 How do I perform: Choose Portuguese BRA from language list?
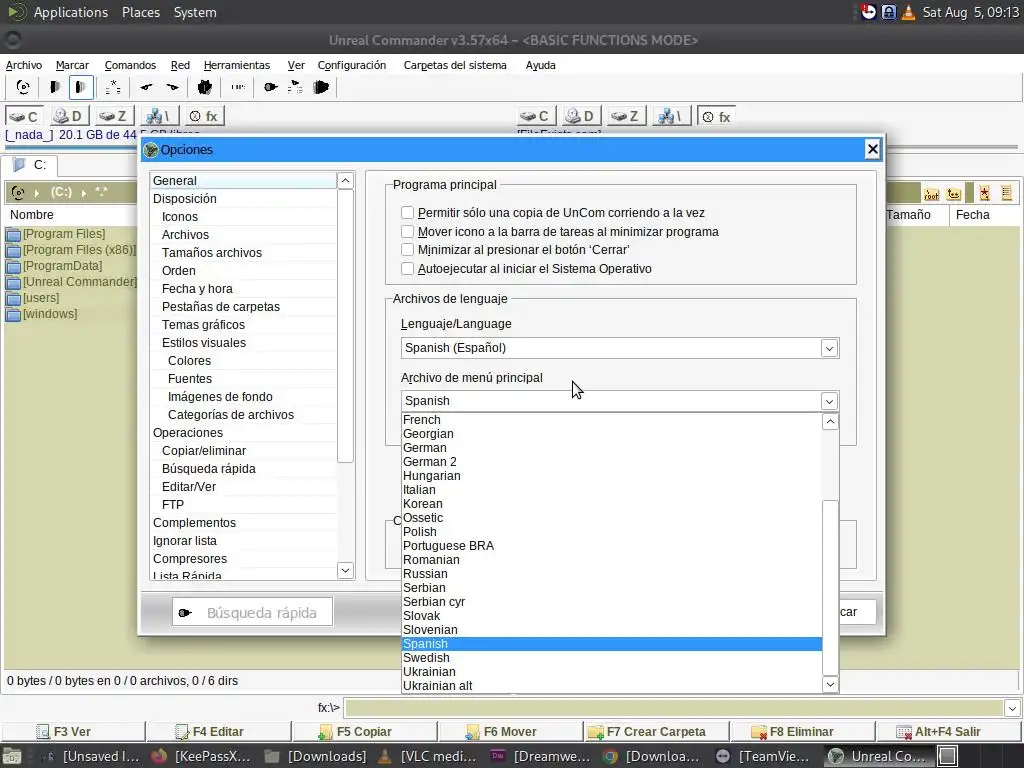pos(611,546)
